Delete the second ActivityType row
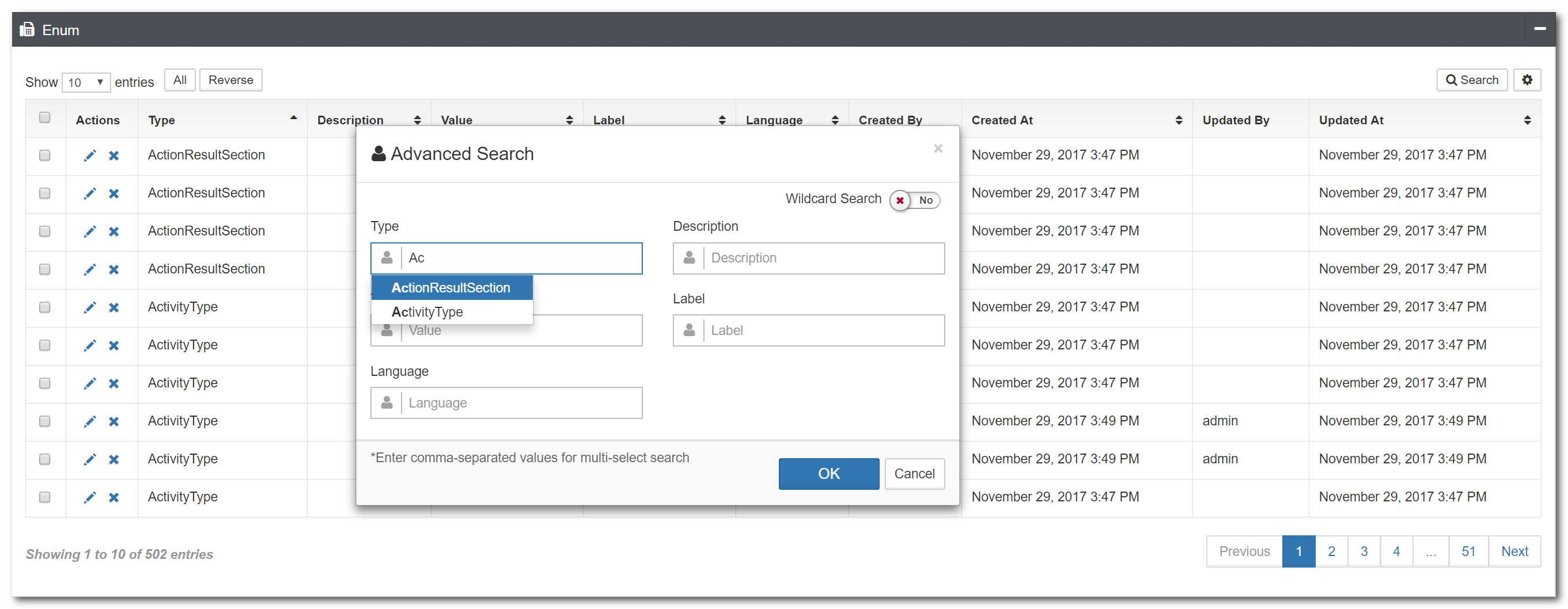Screen dimensions: 1568x609 (x=114, y=345)
